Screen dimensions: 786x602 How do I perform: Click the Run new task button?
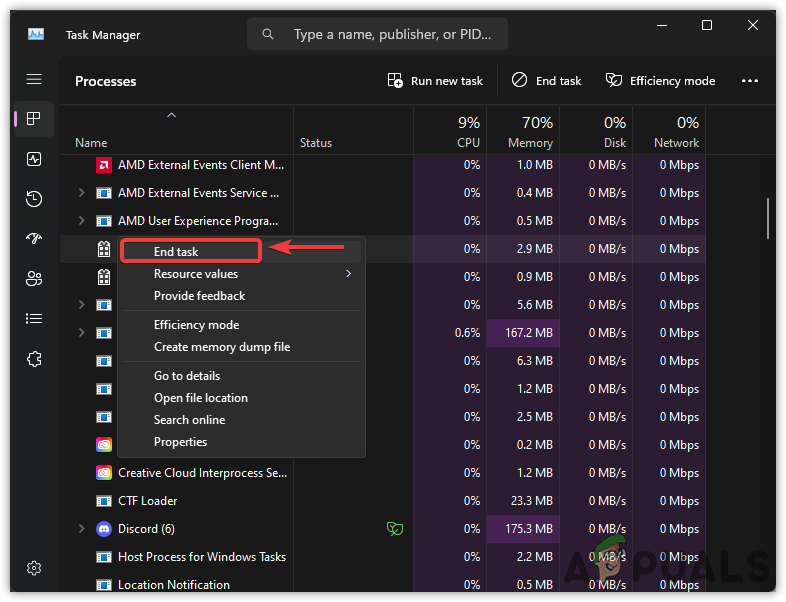435,81
